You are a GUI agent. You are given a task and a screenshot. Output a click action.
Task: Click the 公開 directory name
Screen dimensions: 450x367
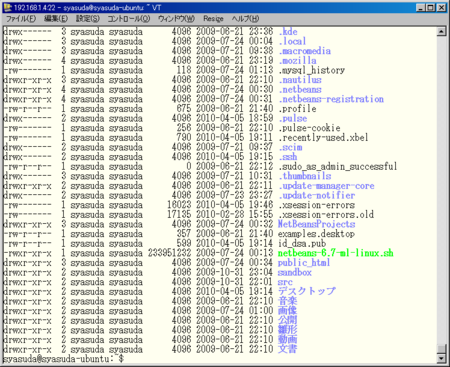[x=287, y=320]
